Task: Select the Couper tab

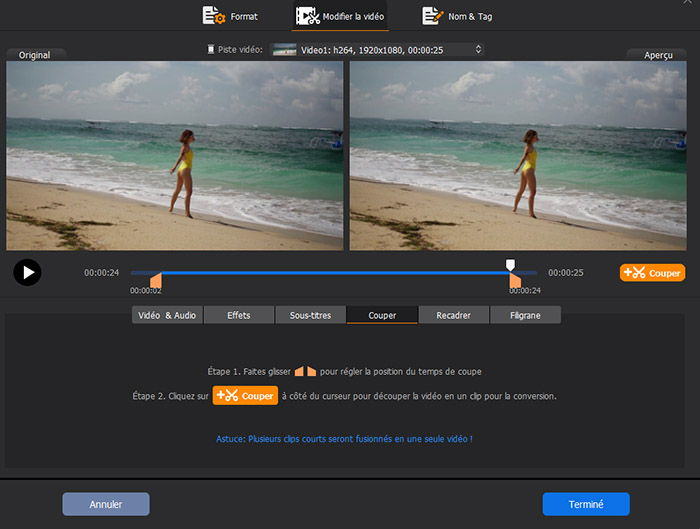Action: pyautogui.click(x=382, y=315)
